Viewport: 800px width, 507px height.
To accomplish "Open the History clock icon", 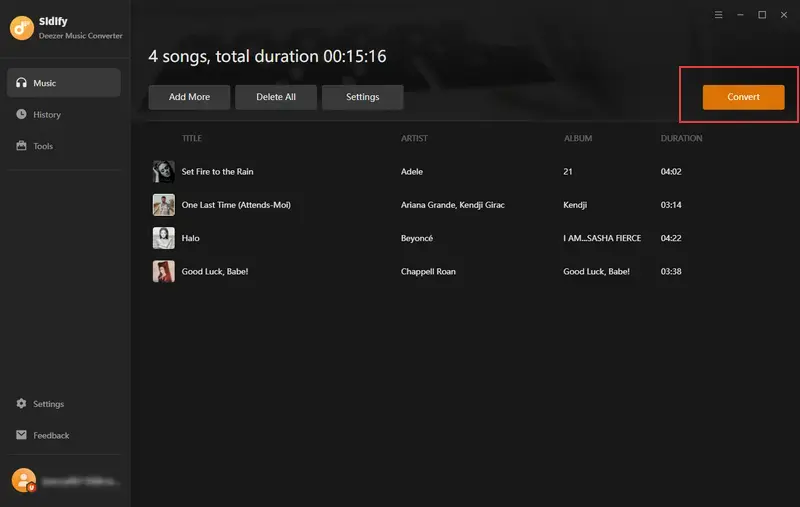I will [21, 114].
